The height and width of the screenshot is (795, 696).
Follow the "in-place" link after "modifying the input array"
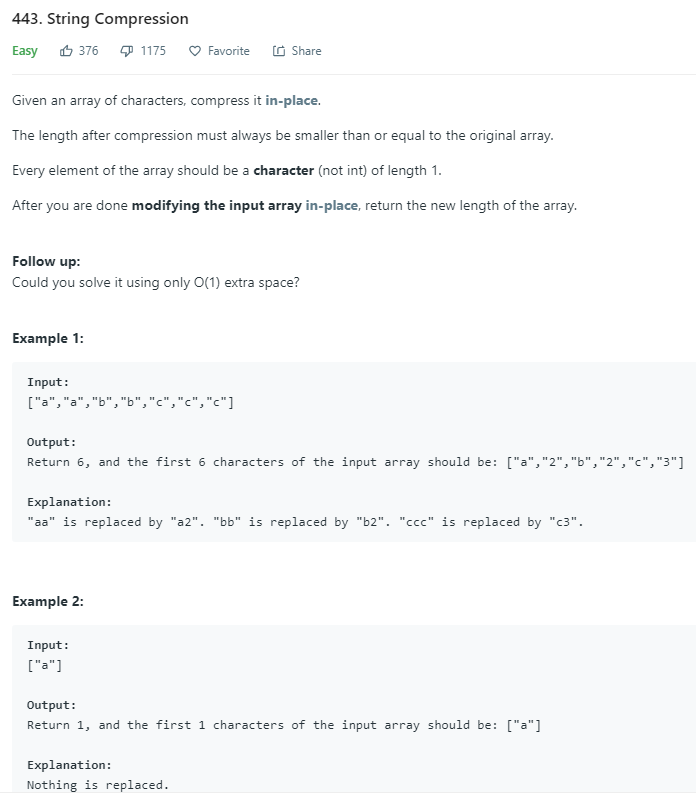[331, 205]
